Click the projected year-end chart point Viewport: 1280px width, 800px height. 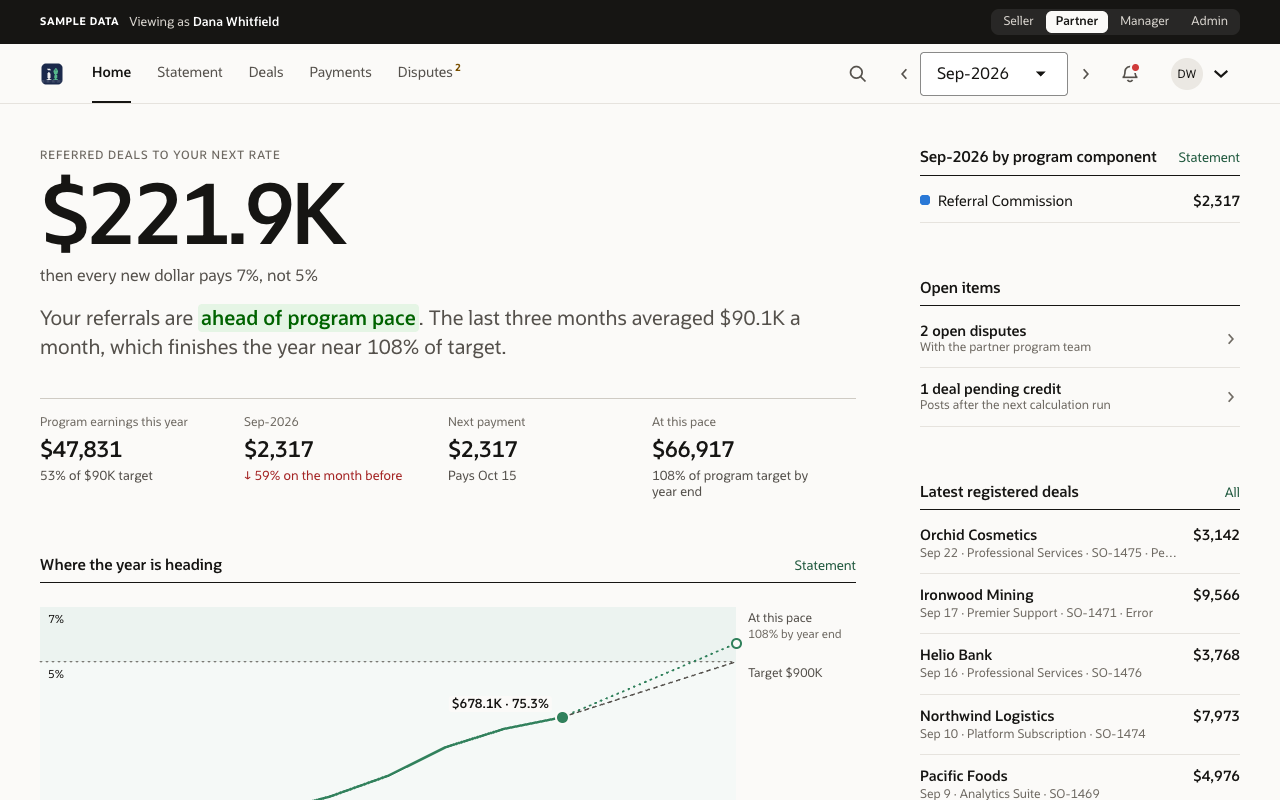pyautogui.click(x=737, y=644)
